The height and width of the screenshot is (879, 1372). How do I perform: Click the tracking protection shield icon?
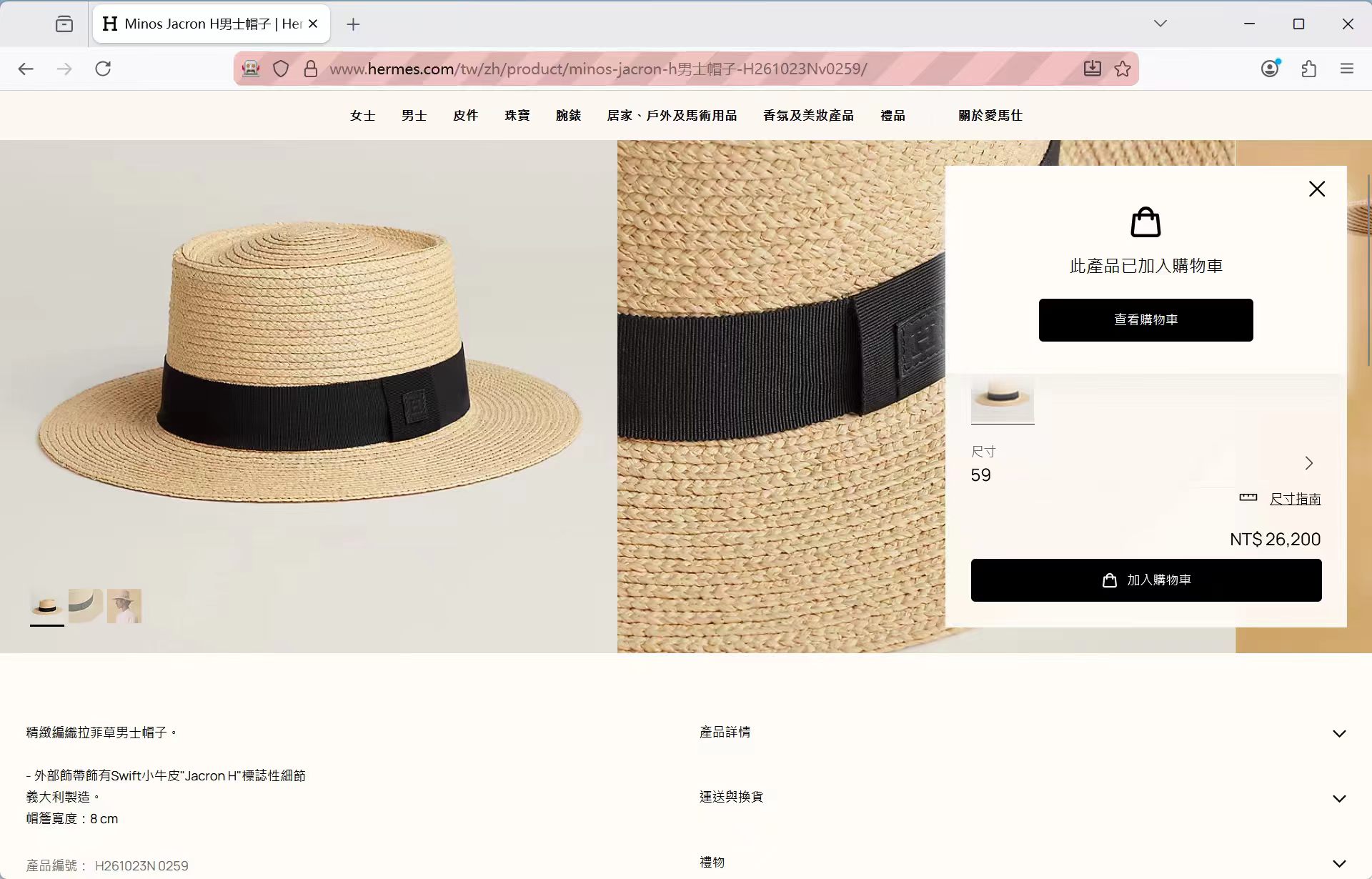281,69
